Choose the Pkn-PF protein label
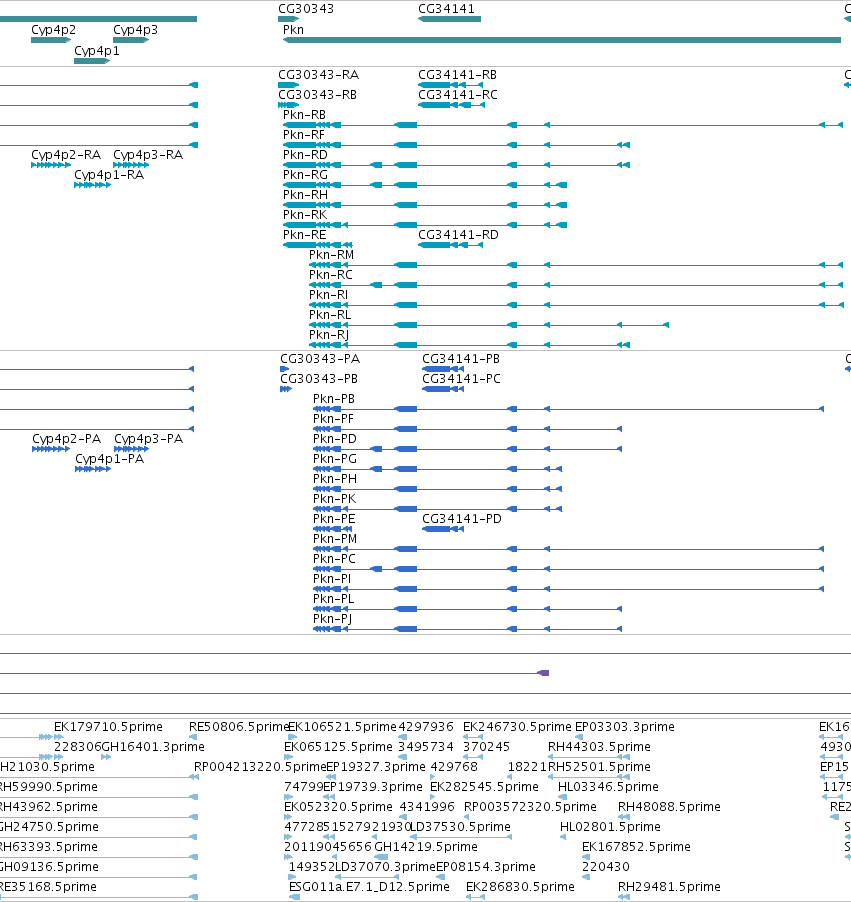 333,419
